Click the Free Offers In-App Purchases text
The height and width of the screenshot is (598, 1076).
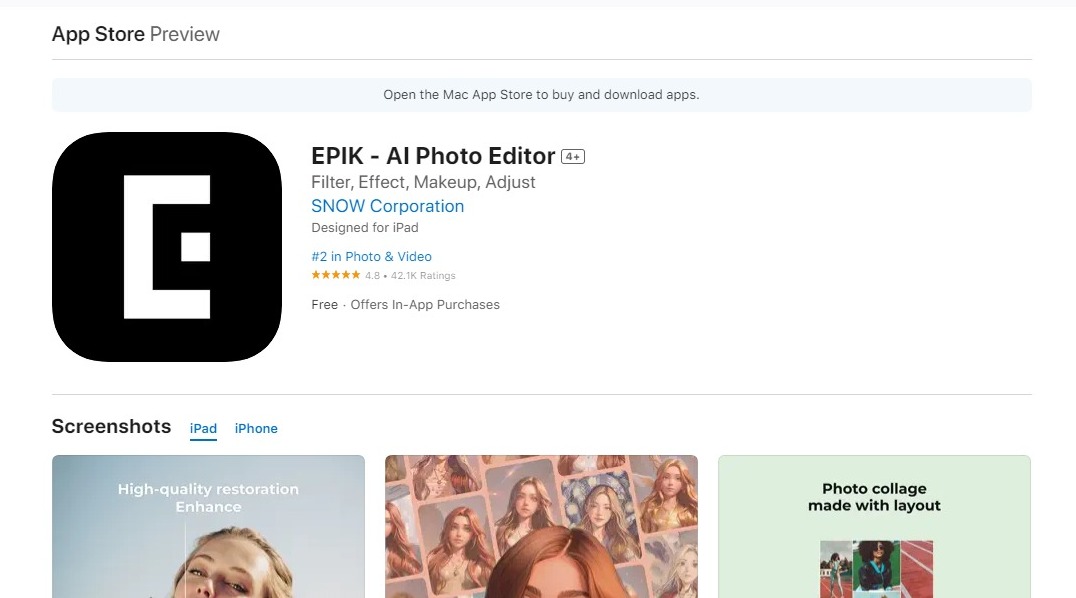pos(405,304)
